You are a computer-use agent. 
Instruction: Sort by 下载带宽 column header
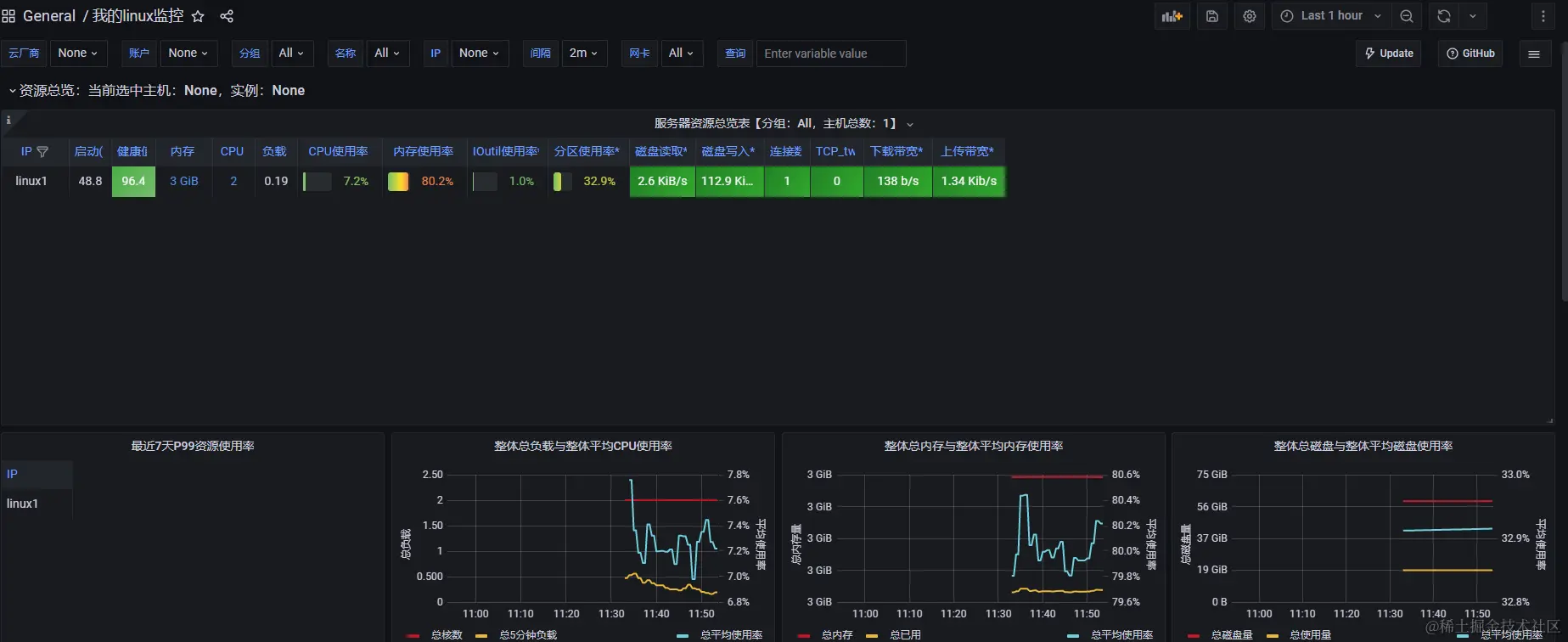coord(896,151)
